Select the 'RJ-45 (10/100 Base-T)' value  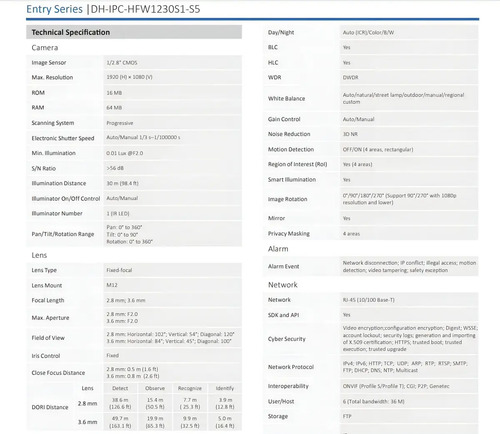[x=369, y=300]
